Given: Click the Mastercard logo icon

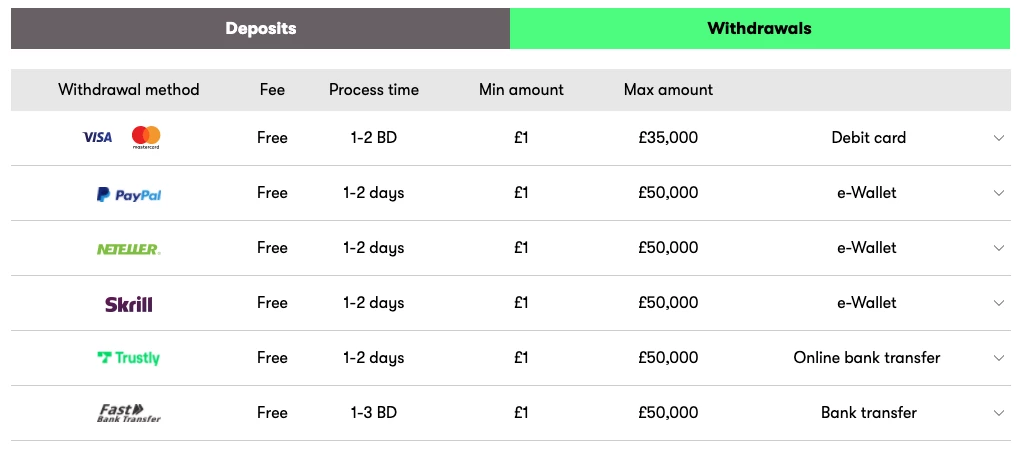Looking at the screenshot, I should (146, 138).
